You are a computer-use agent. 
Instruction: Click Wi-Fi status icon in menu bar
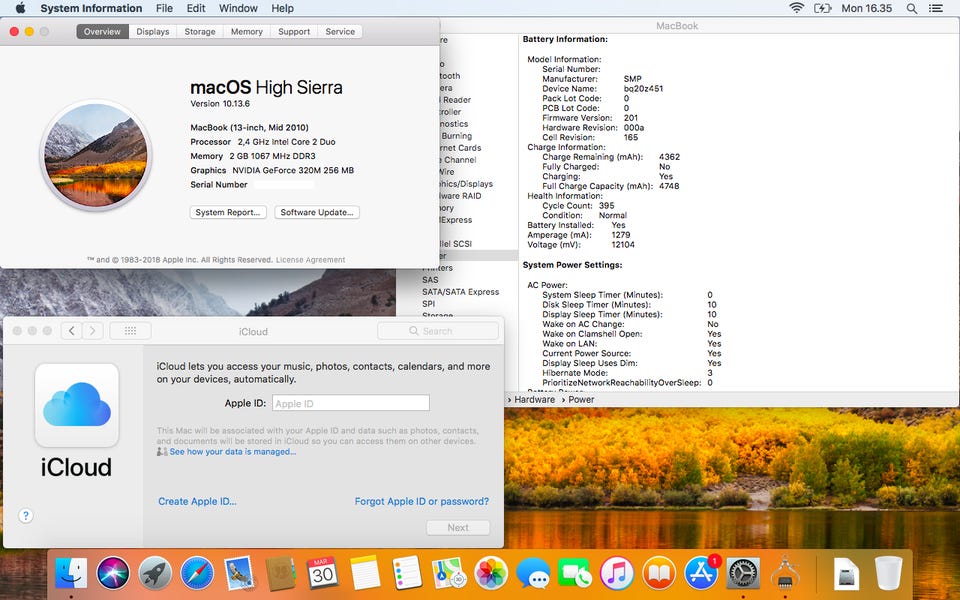[x=797, y=8]
